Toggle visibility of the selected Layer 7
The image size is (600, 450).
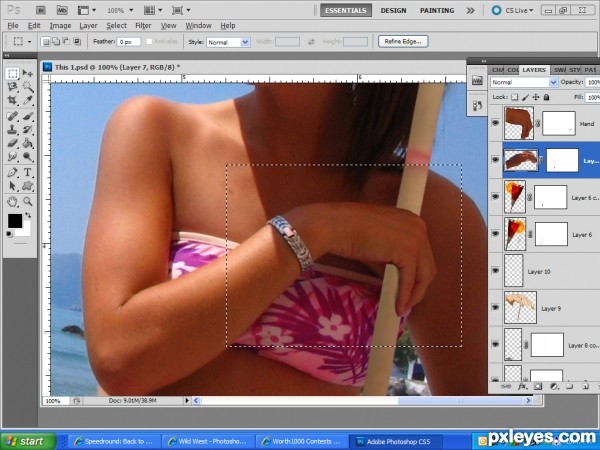[x=496, y=160]
